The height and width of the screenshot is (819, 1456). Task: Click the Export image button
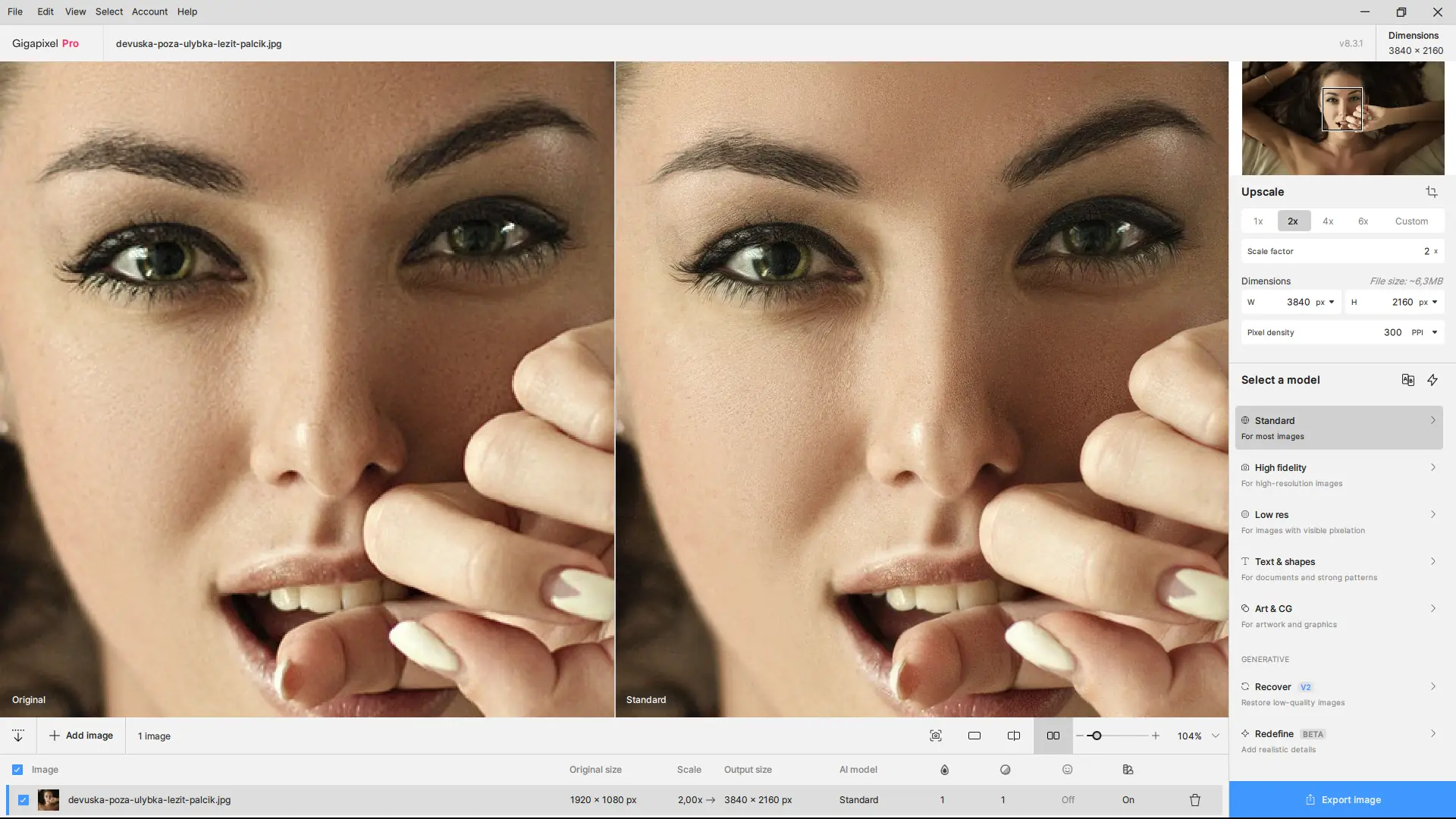pos(1342,800)
